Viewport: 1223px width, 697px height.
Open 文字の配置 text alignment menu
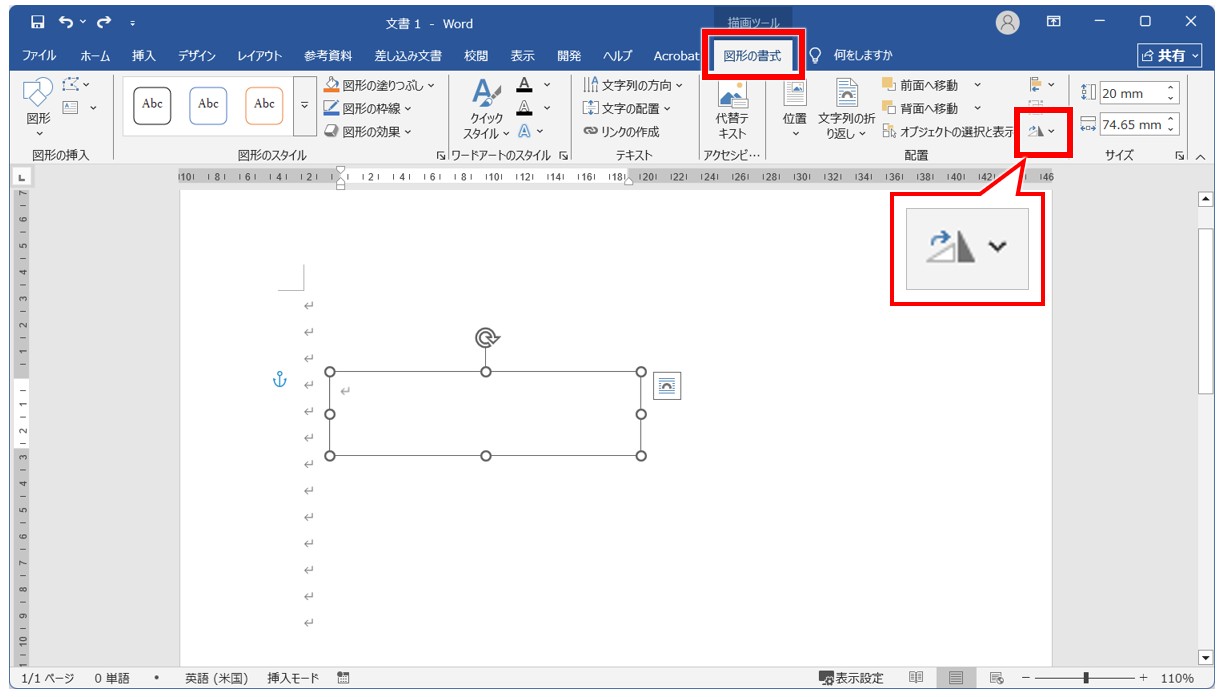click(x=627, y=108)
